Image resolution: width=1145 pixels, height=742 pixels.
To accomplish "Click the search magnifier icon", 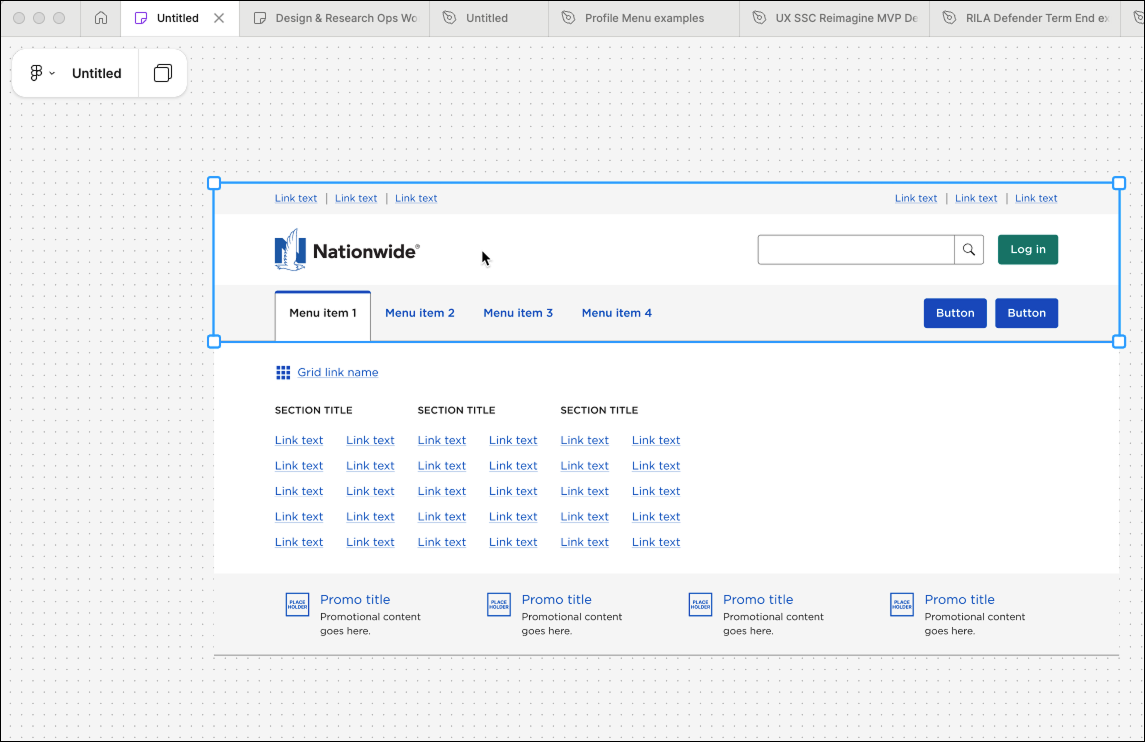I will pos(969,250).
